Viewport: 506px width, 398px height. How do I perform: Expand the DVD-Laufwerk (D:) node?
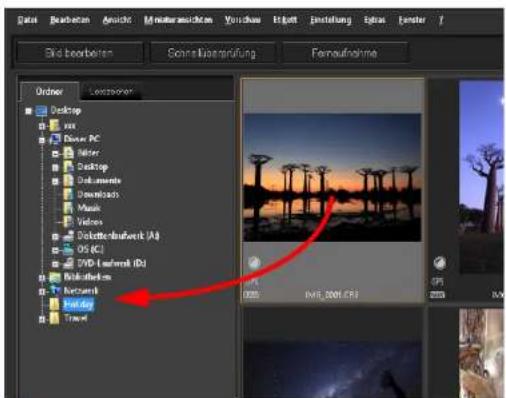[x=55, y=264]
